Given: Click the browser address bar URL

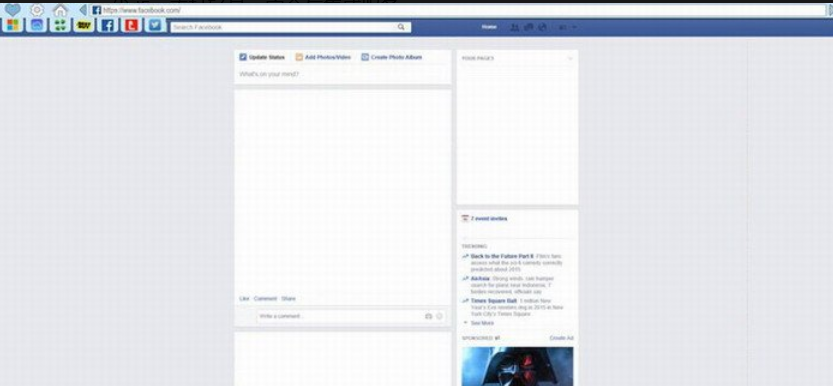Looking at the screenshot, I should [141, 10].
